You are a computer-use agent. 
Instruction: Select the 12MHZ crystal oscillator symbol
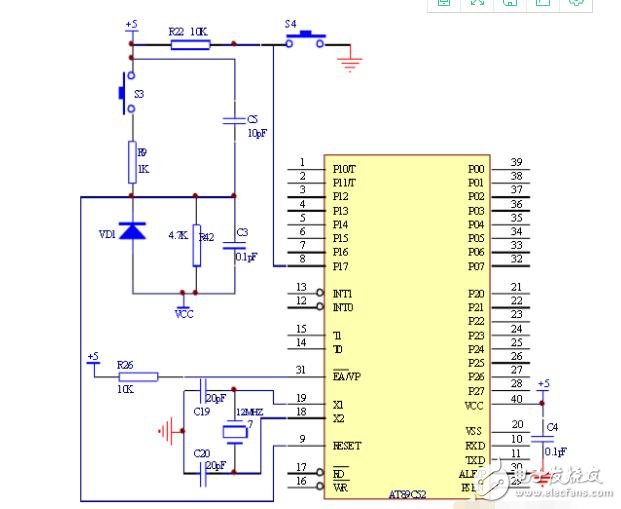click(x=234, y=430)
